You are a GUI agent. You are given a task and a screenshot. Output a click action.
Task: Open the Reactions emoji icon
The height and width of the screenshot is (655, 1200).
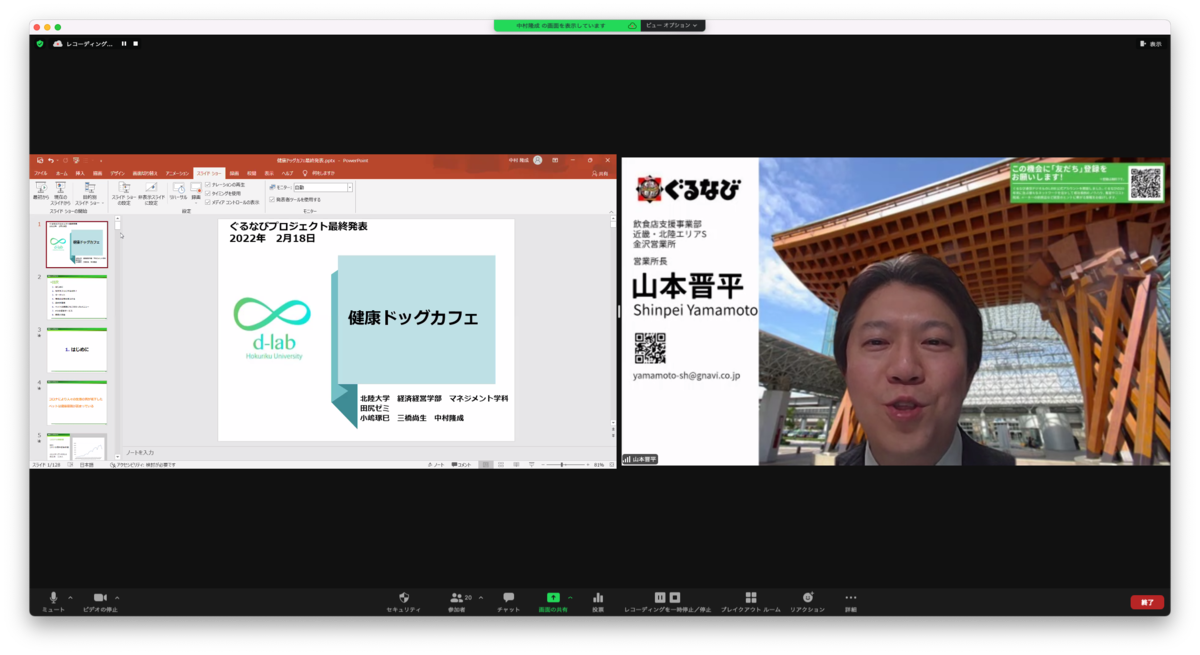[807, 598]
